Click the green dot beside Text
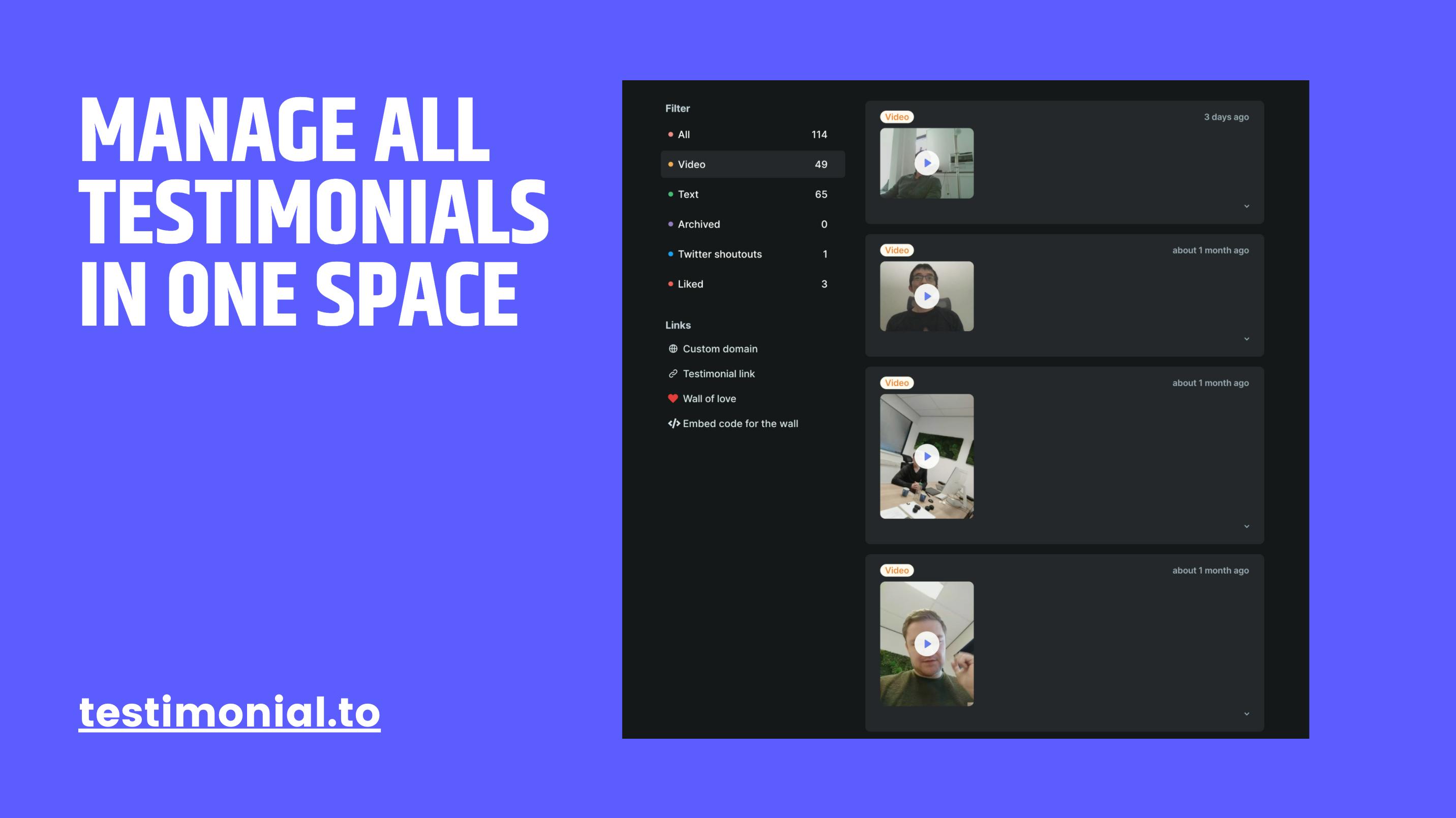The image size is (1456, 818). click(x=671, y=194)
